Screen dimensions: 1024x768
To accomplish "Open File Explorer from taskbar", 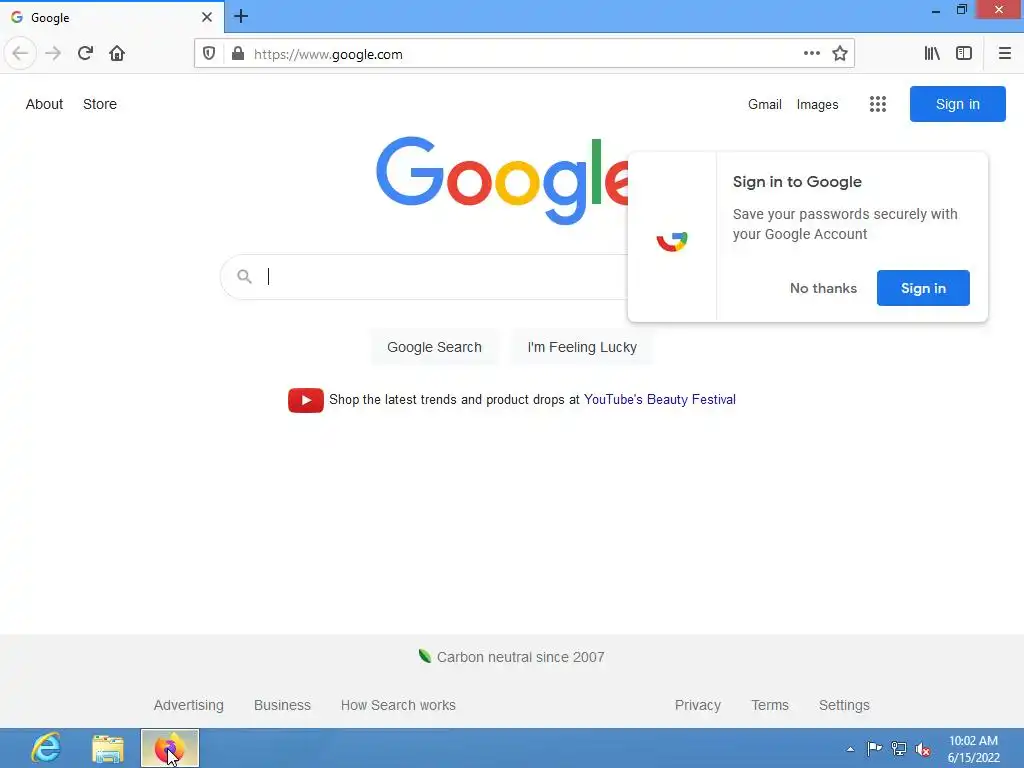I will click(x=108, y=748).
